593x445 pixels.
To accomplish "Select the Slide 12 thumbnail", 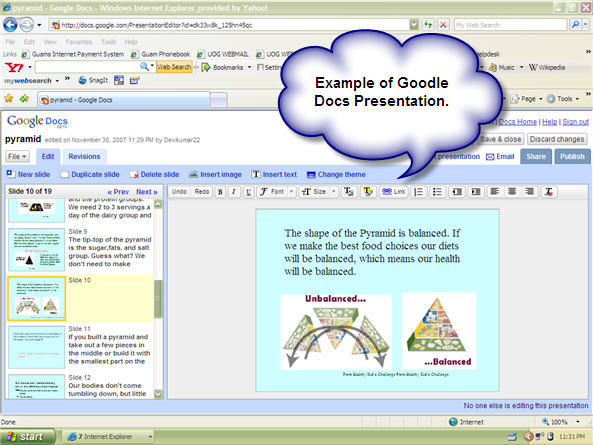I will [x=37, y=386].
